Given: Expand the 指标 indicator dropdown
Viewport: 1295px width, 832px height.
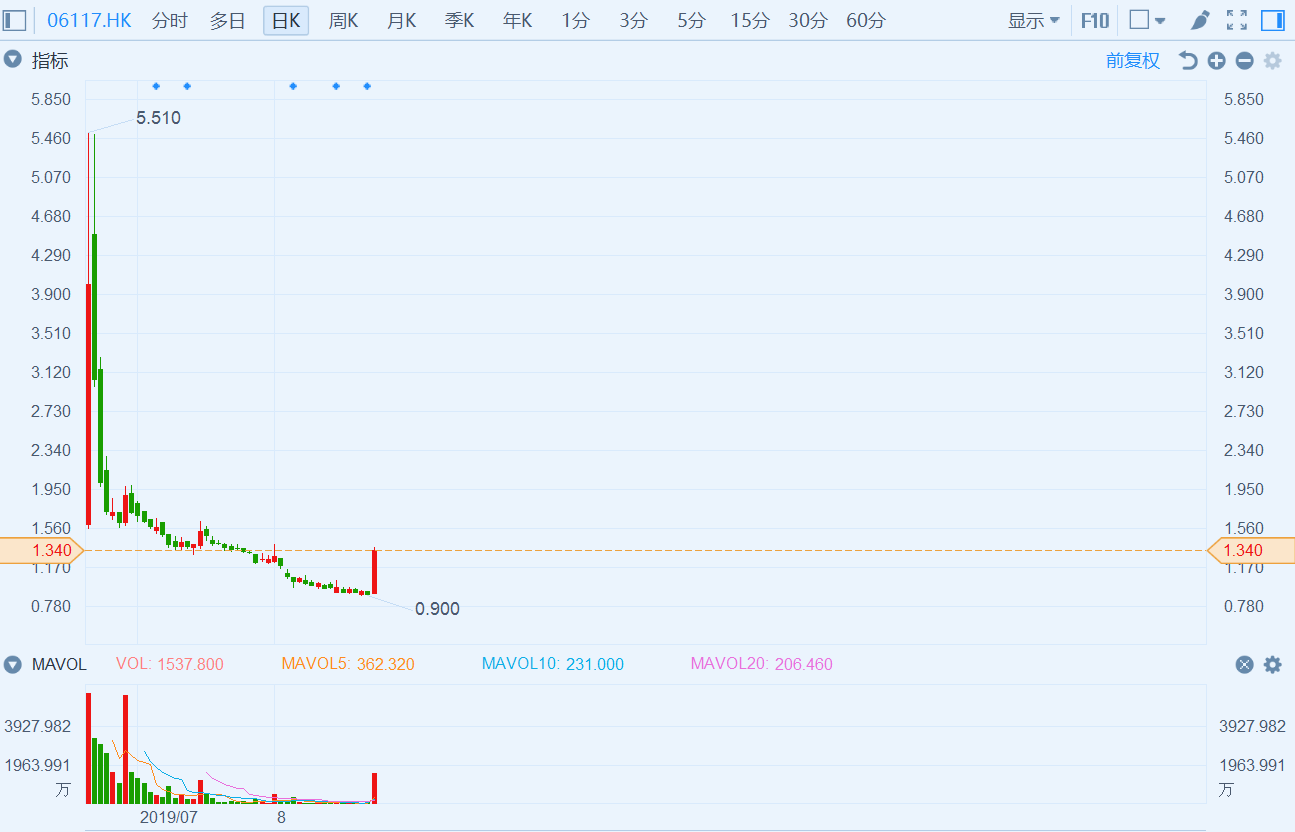Looking at the screenshot, I should pos(12,60).
